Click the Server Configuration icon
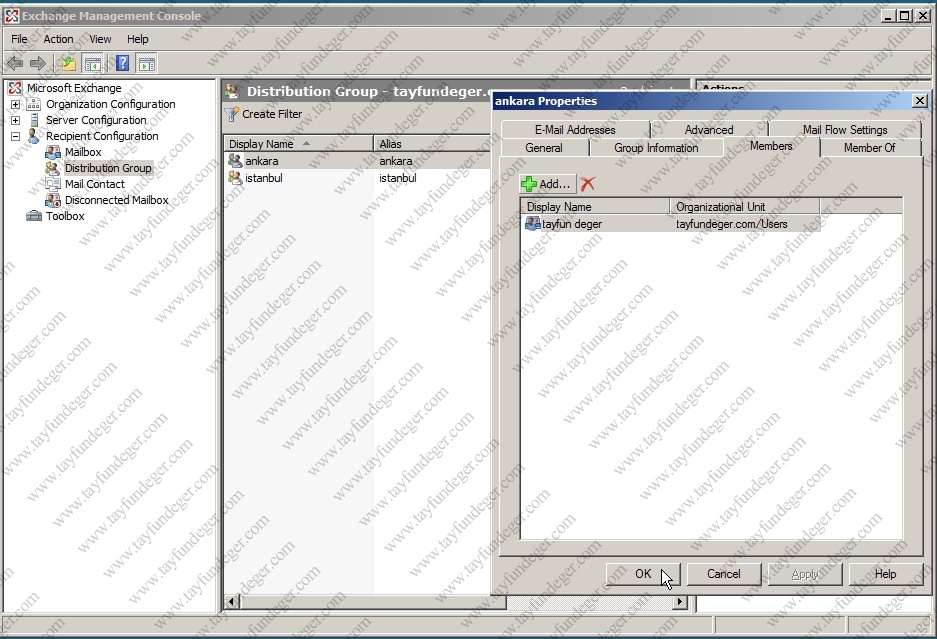The image size is (937, 639). pyautogui.click(x=34, y=120)
